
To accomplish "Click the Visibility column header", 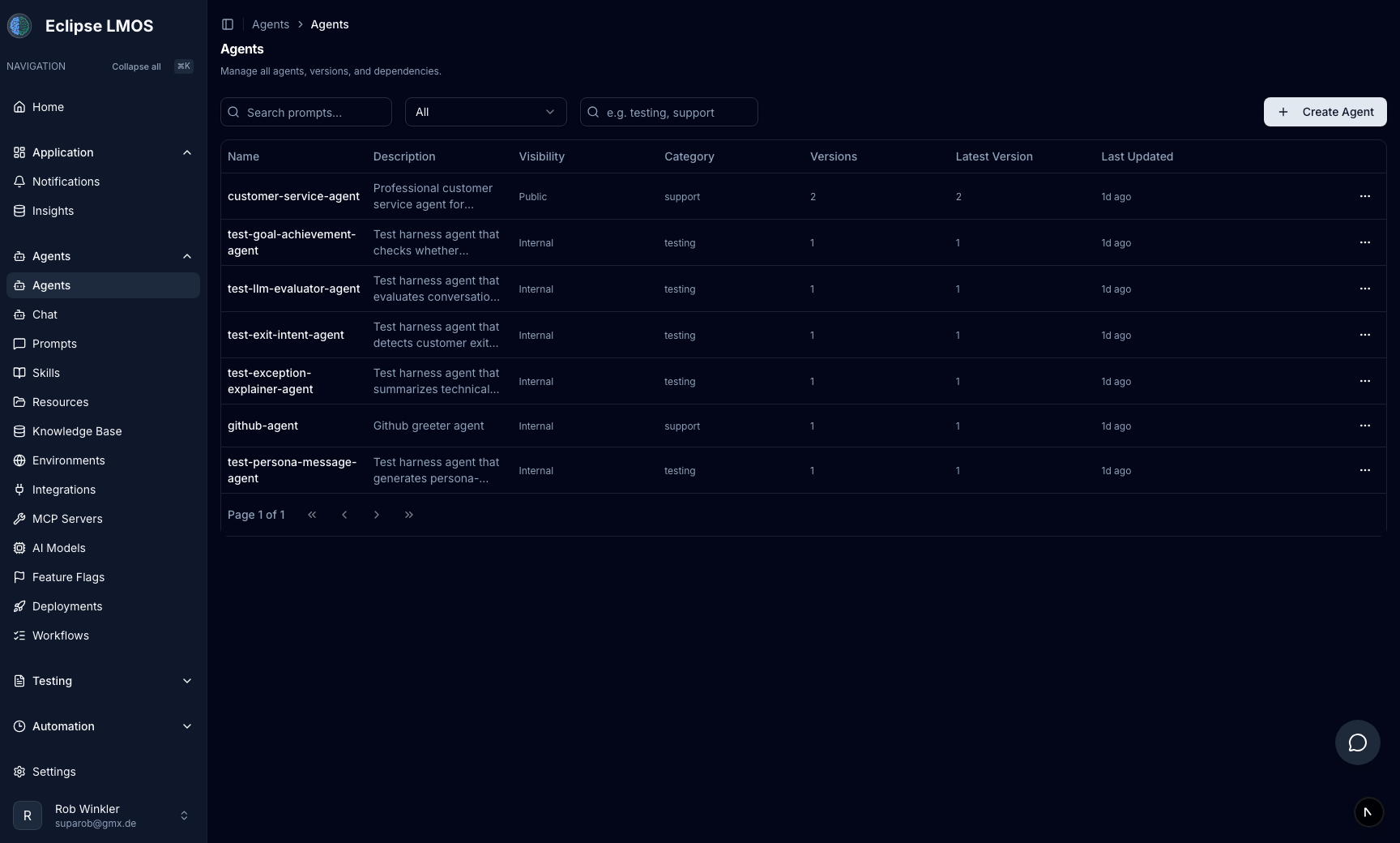I will (541, 156).
